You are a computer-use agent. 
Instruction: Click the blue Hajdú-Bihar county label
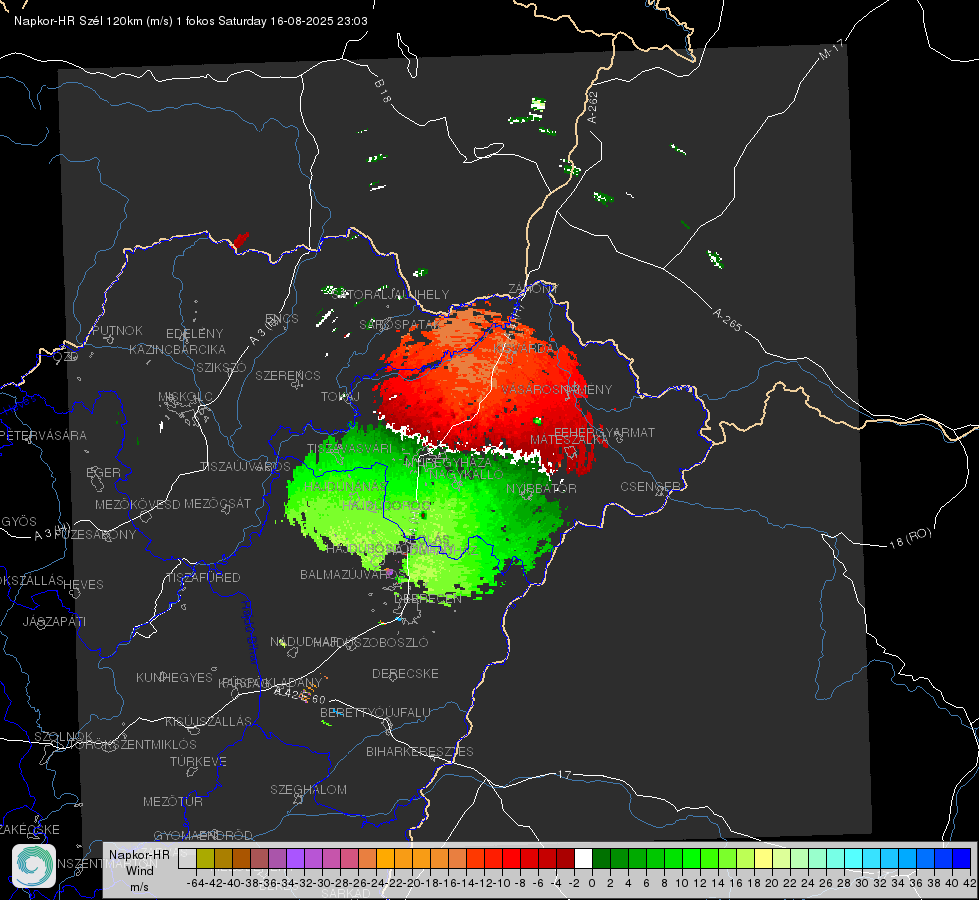[250, 631]
